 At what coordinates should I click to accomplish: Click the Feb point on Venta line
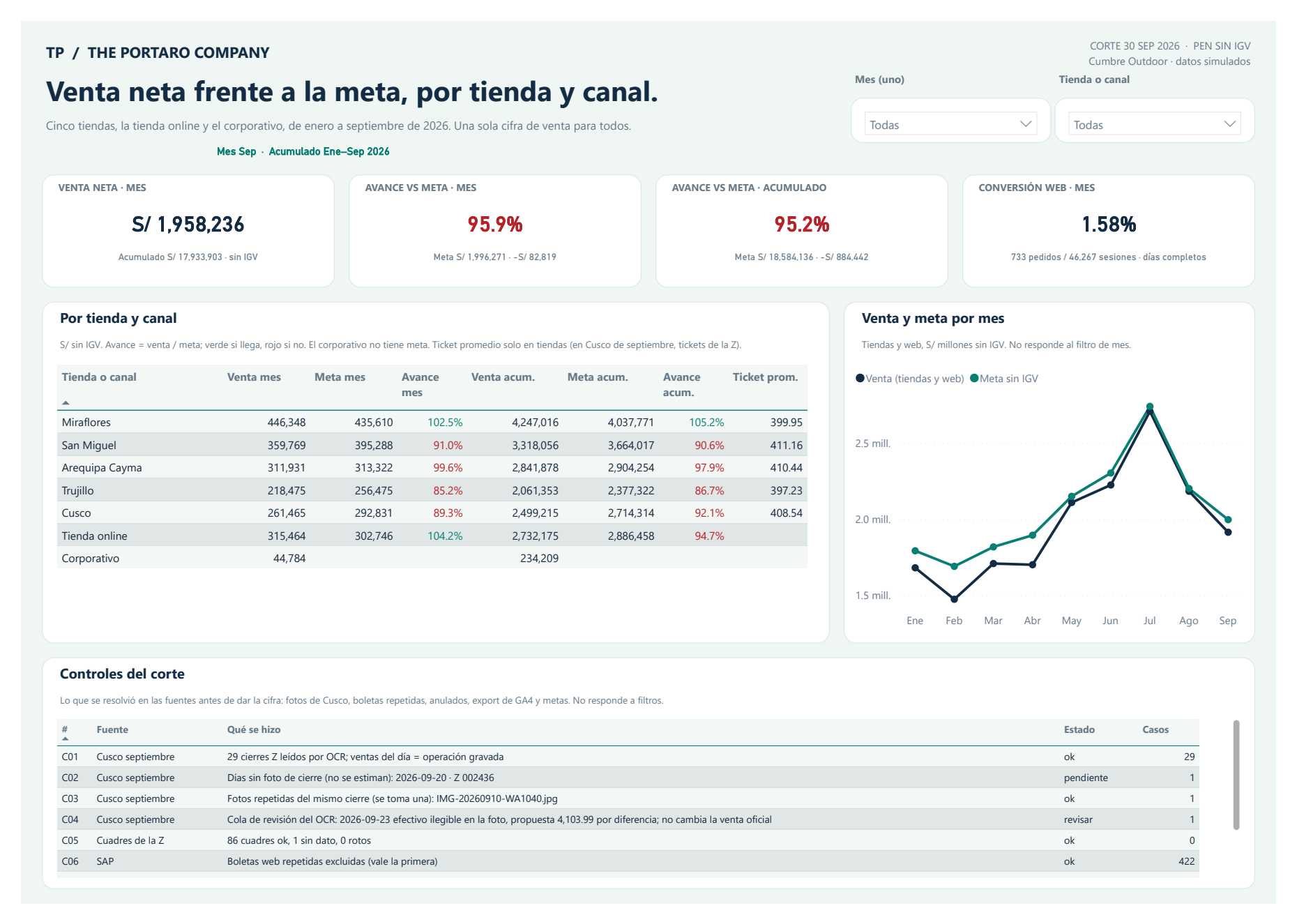954,599
